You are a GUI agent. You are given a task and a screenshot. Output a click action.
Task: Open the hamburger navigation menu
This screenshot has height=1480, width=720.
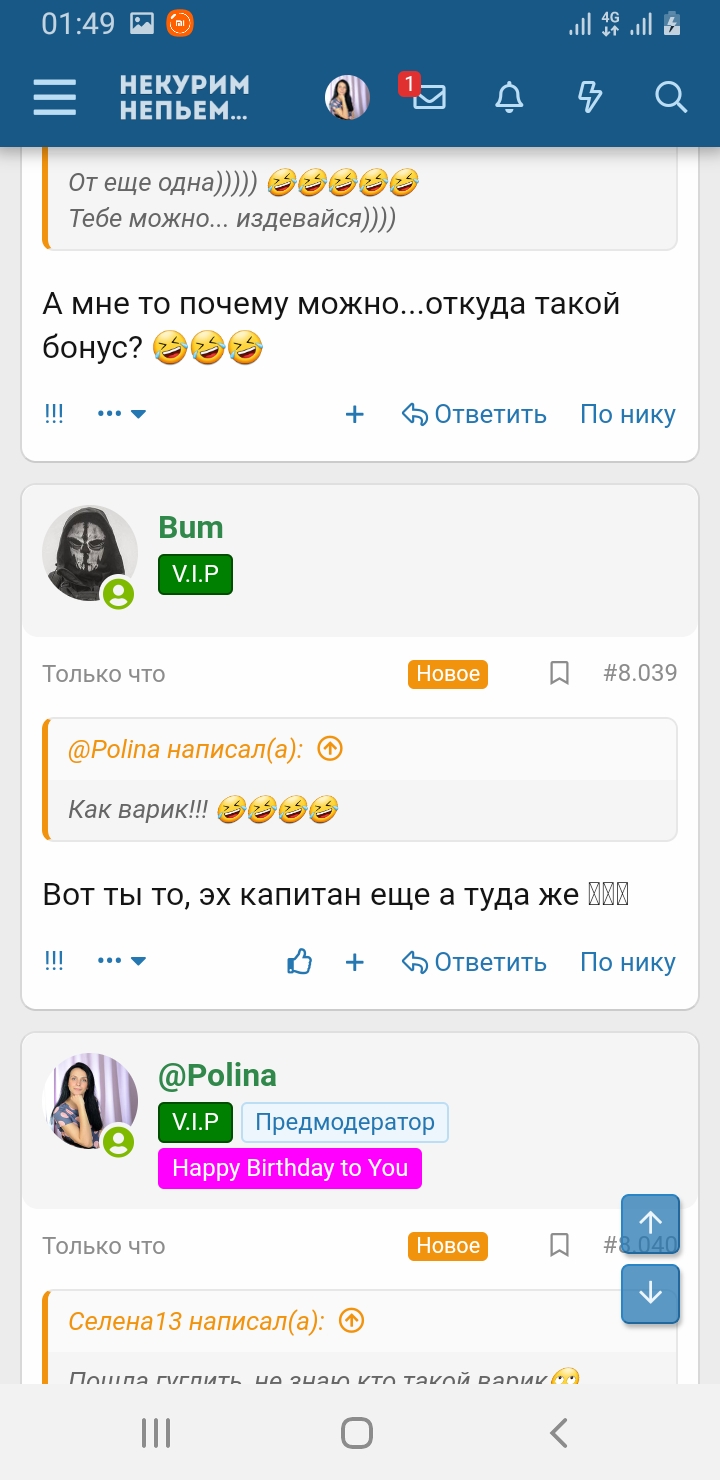click(55, 97)
